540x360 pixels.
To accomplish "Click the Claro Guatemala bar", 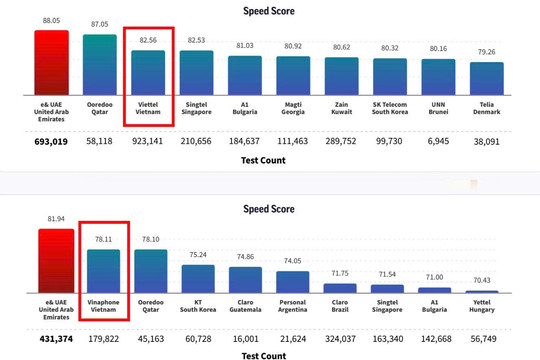I will click(x=245, y=280).
